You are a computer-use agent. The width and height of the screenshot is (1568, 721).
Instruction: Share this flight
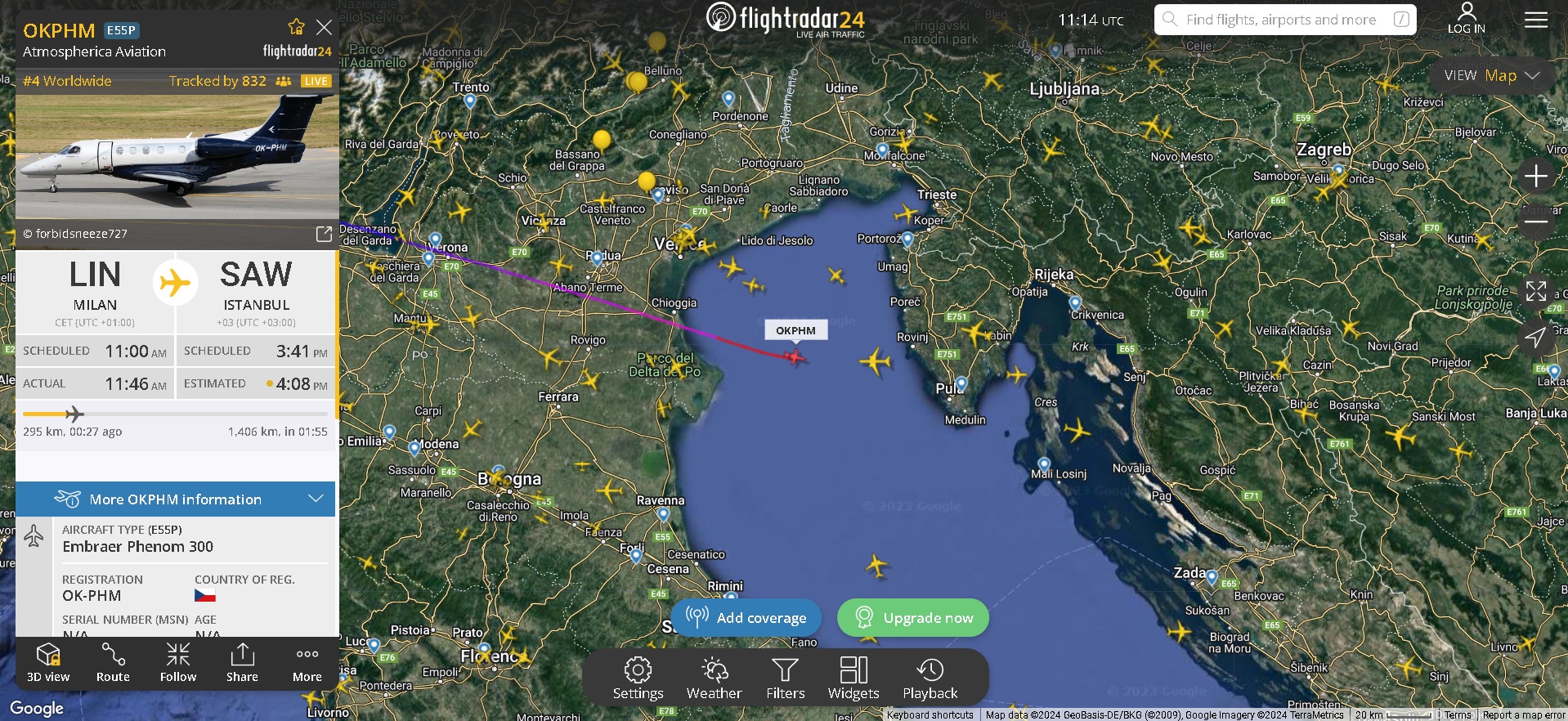pyautogui.click(x=242, y=663)
